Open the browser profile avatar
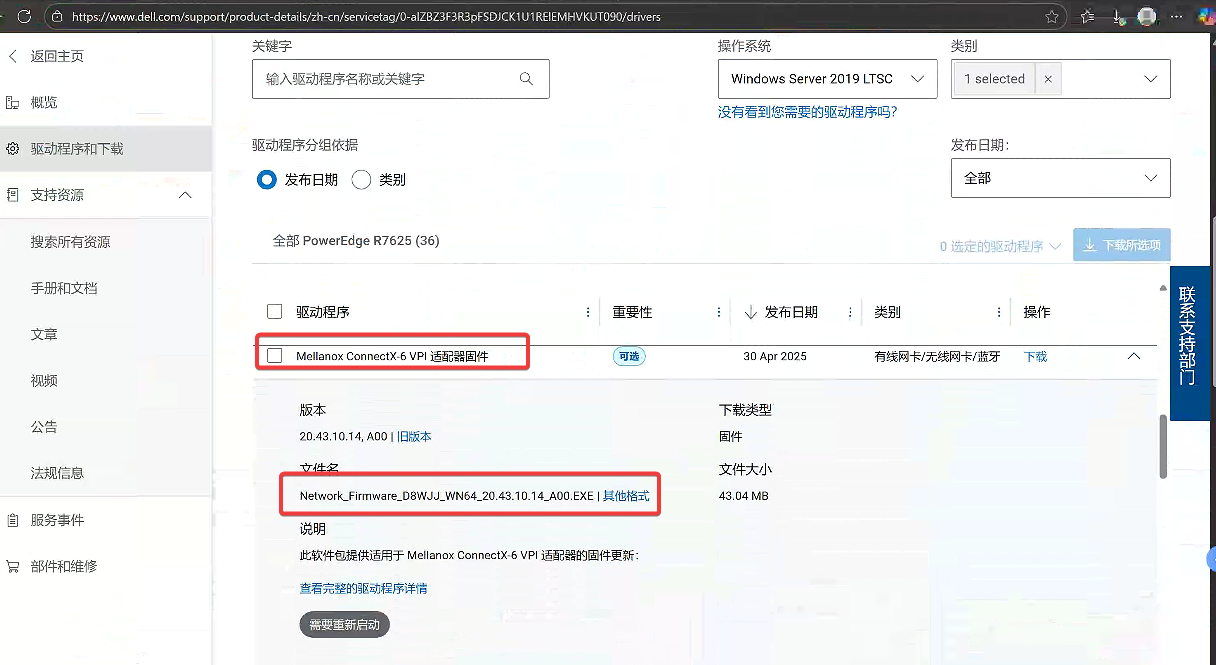This screenshot has width=1216, height=665. tap(1147, 17)
